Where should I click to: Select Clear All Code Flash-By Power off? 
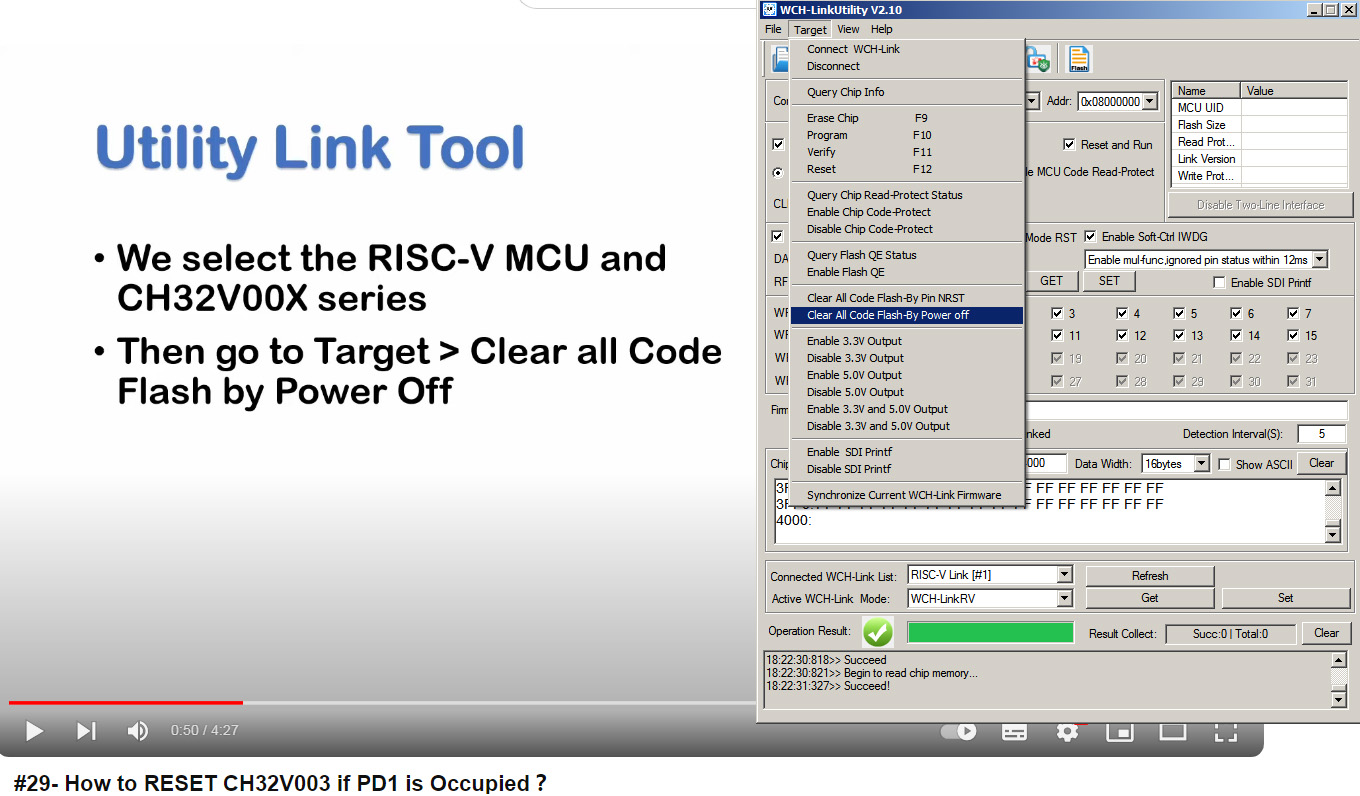pyautogui.click(x=887, y=315)
